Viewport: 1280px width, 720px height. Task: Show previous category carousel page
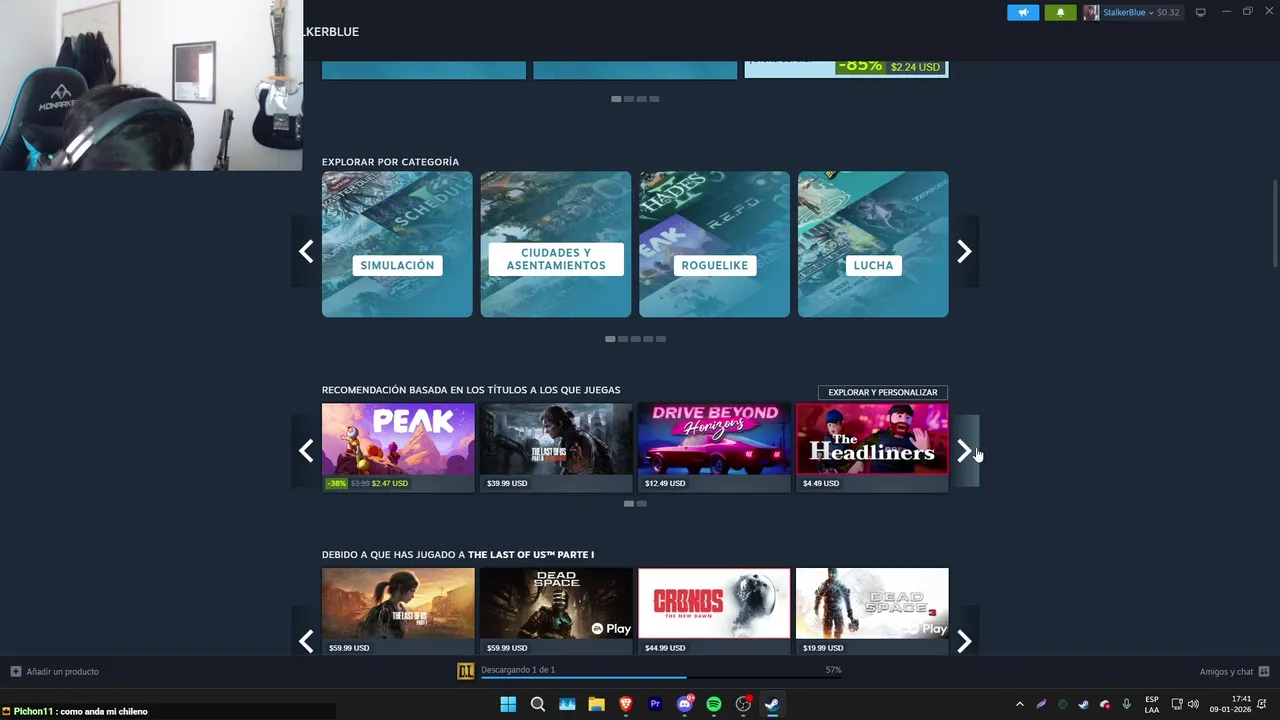pos(306,251)
